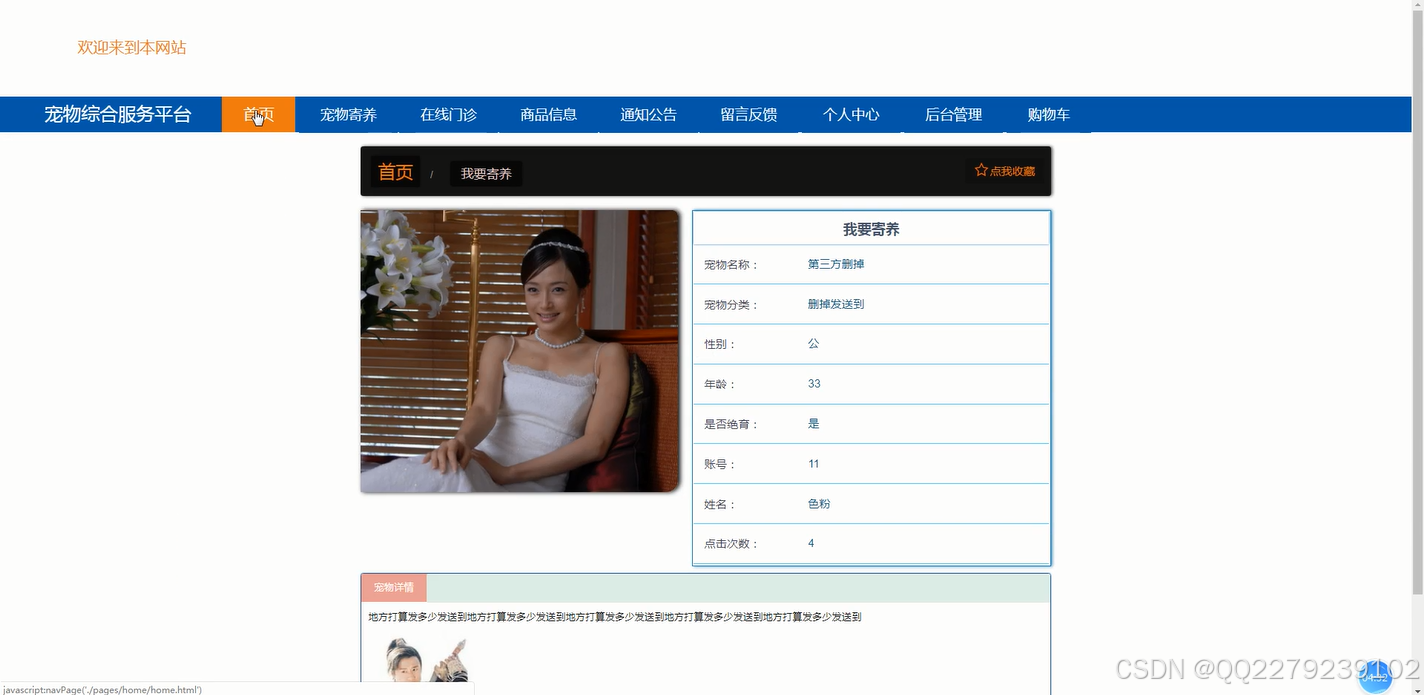The image size is (1424, 695).
Task: Click the 删掉发送到 category link
Action: click(835, 303)
